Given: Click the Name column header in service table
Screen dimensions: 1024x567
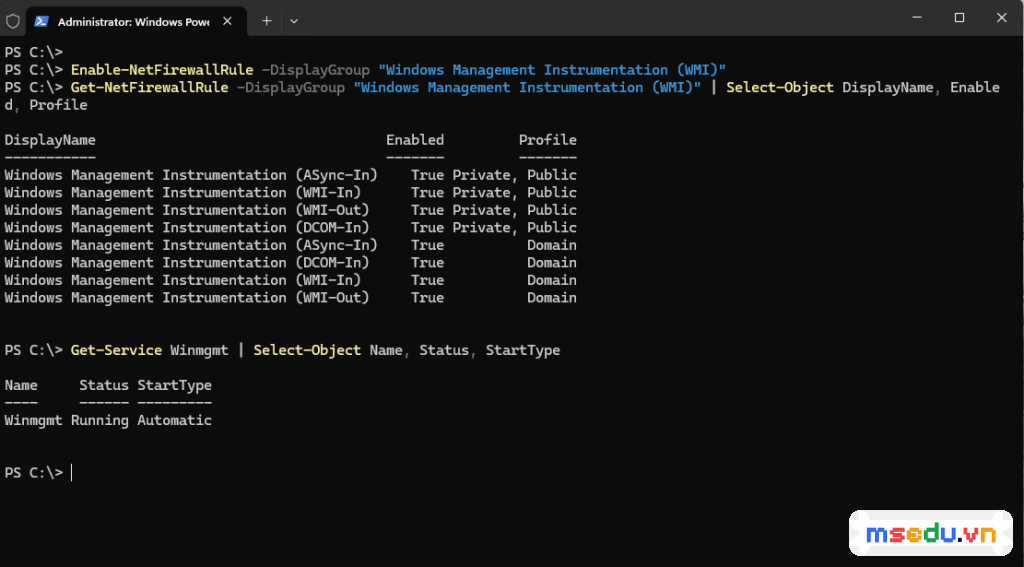Looking at the screenshot, I should coord(21,385).
